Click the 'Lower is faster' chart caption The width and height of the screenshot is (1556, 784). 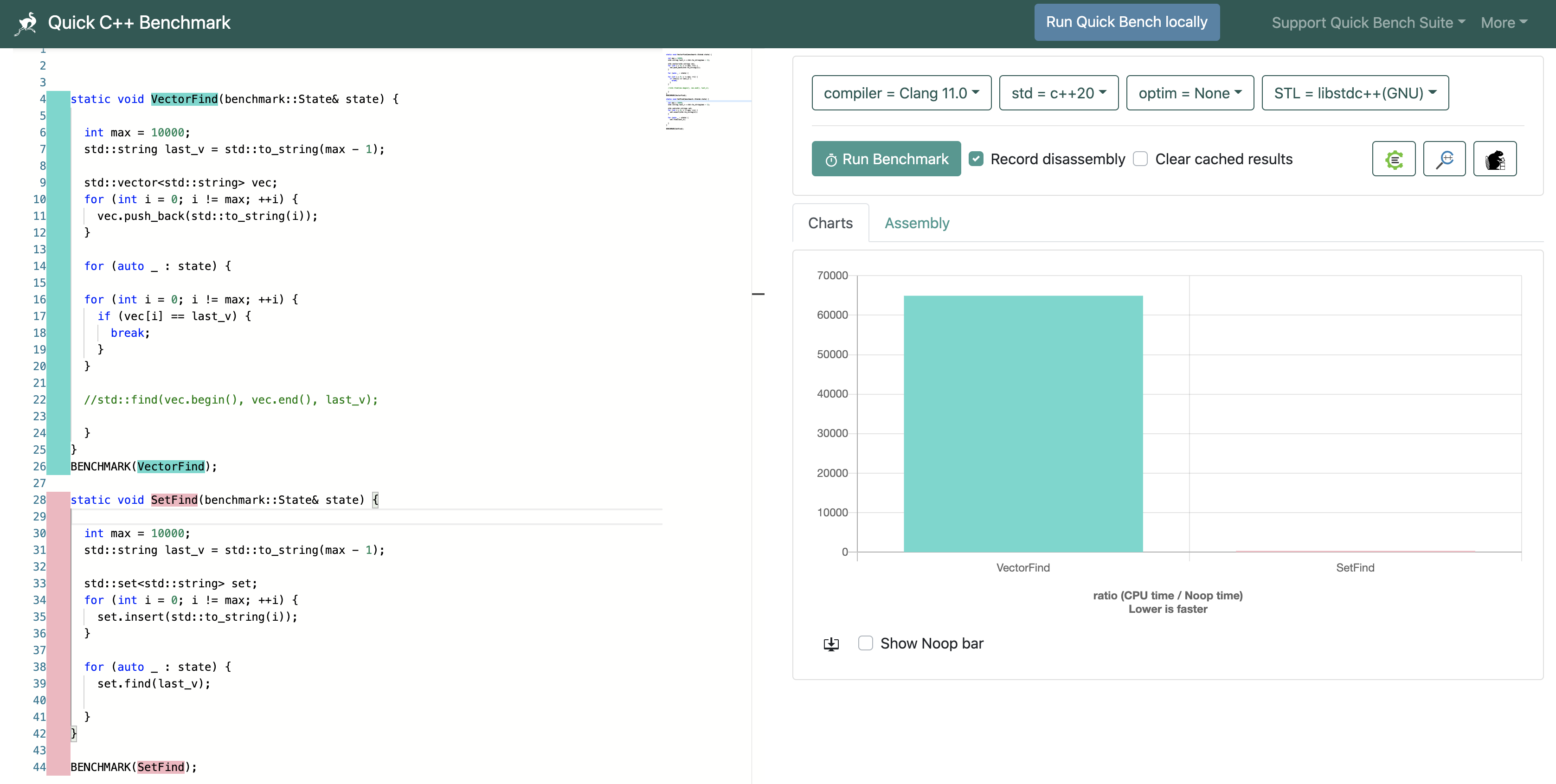pyautogui.click(x=1168, y=609)
